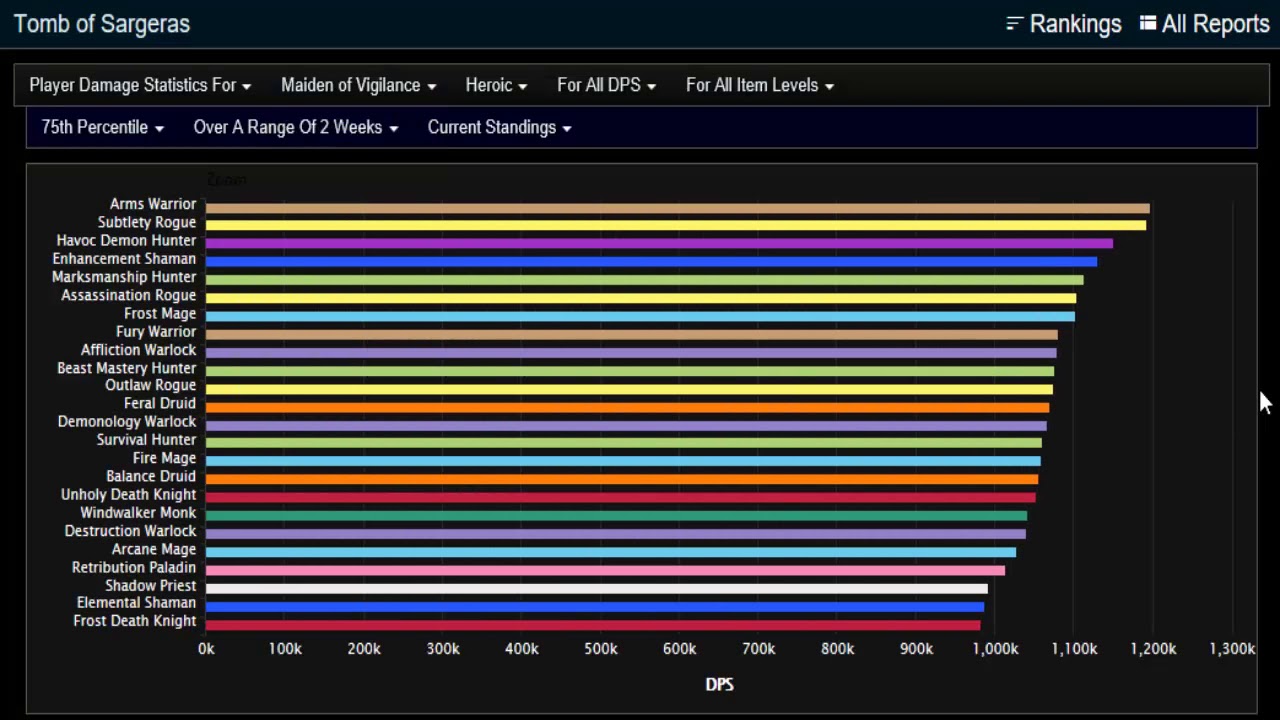Click the Windwalker Monk label
This screenshot has width=1280, height=720.
[x=138, y=512]
